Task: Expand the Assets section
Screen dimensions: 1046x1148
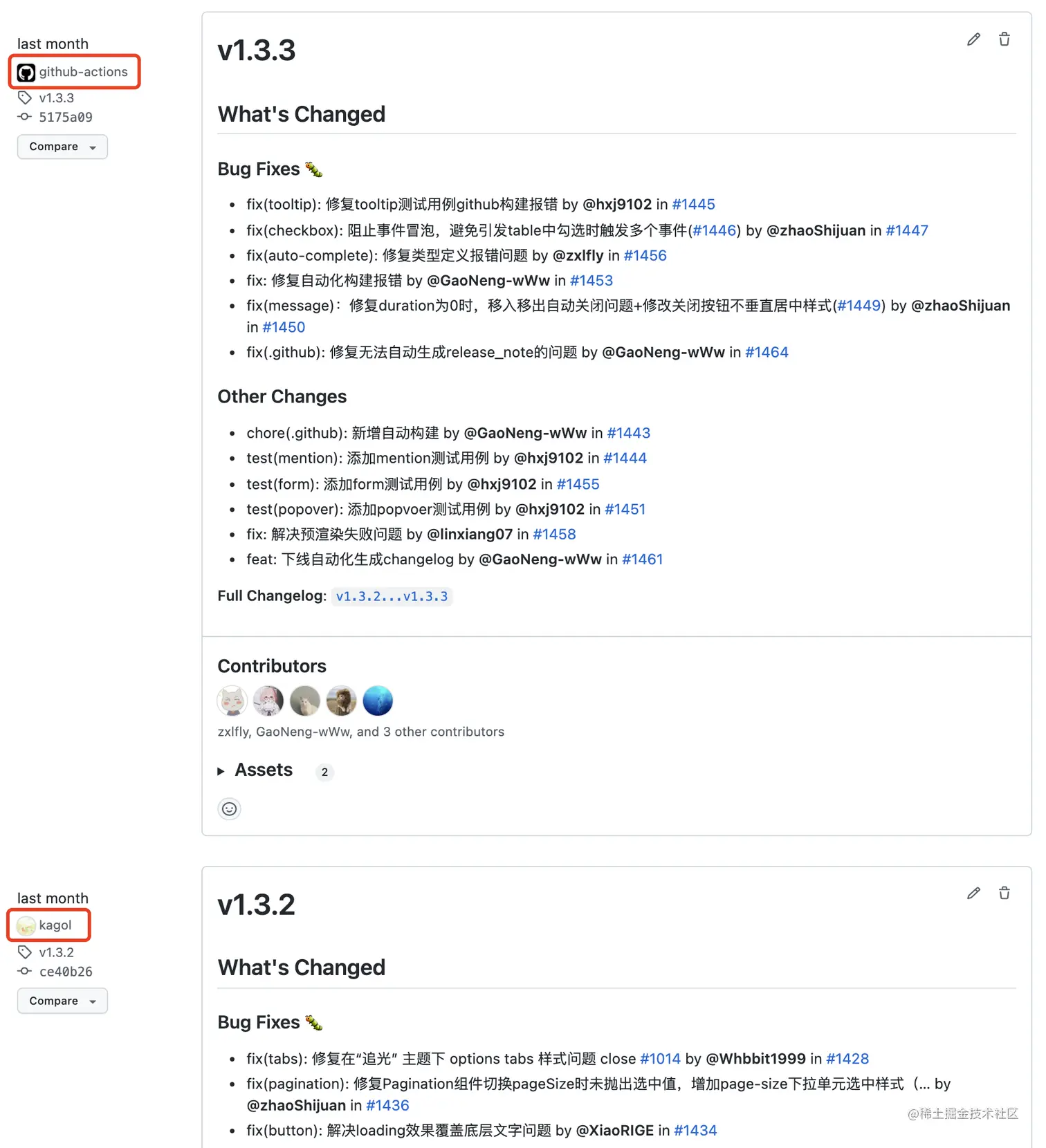Action: click(x=263, y=770)
